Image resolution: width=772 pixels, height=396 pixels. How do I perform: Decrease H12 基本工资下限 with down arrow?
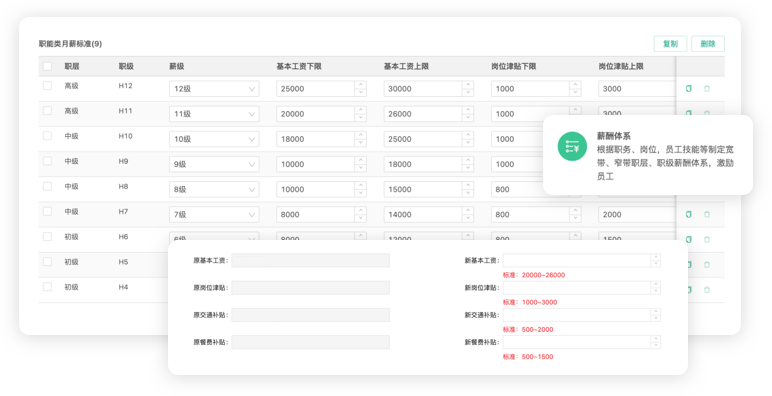click(x=360, y=93)
